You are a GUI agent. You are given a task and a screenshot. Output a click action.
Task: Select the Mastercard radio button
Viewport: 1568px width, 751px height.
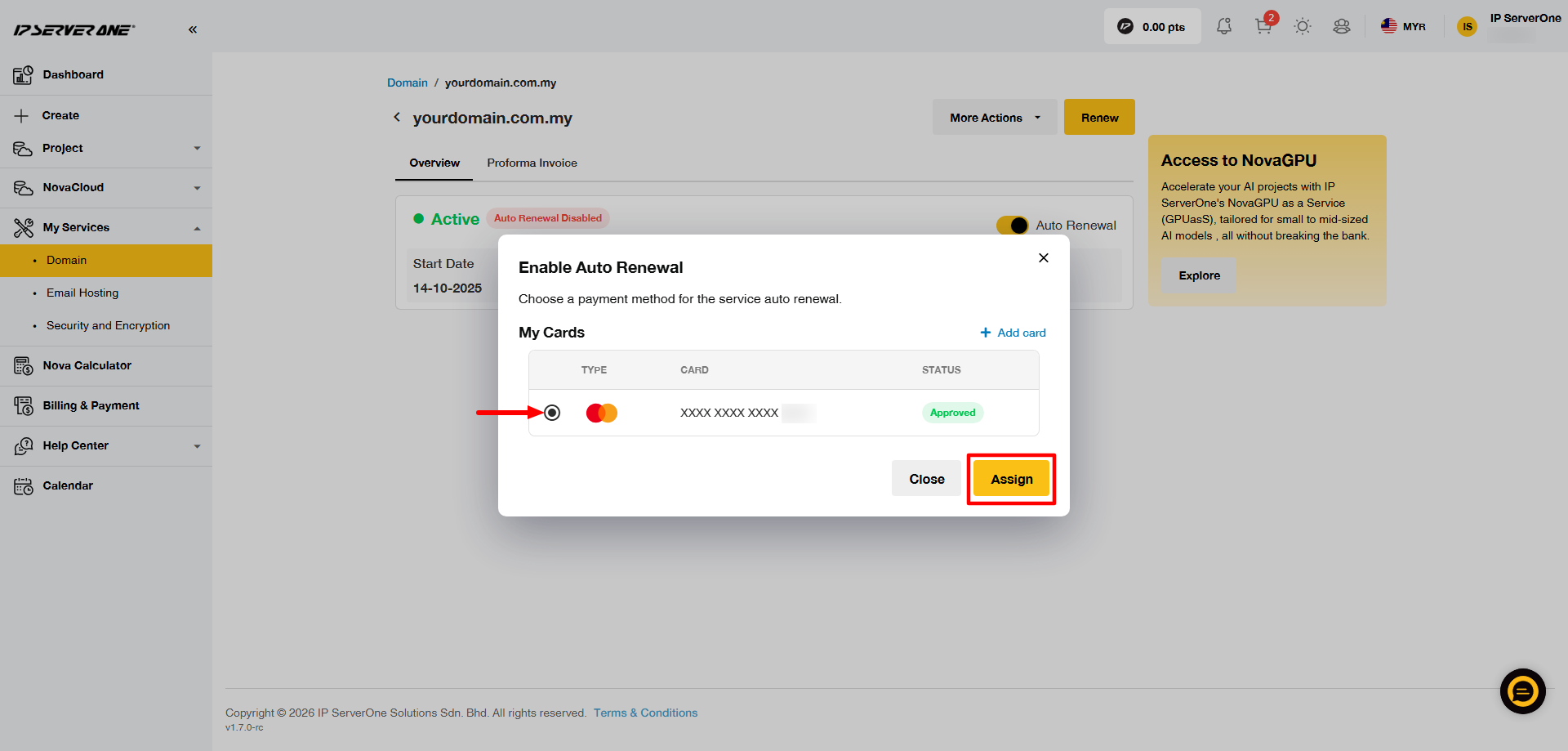[552, 413]
